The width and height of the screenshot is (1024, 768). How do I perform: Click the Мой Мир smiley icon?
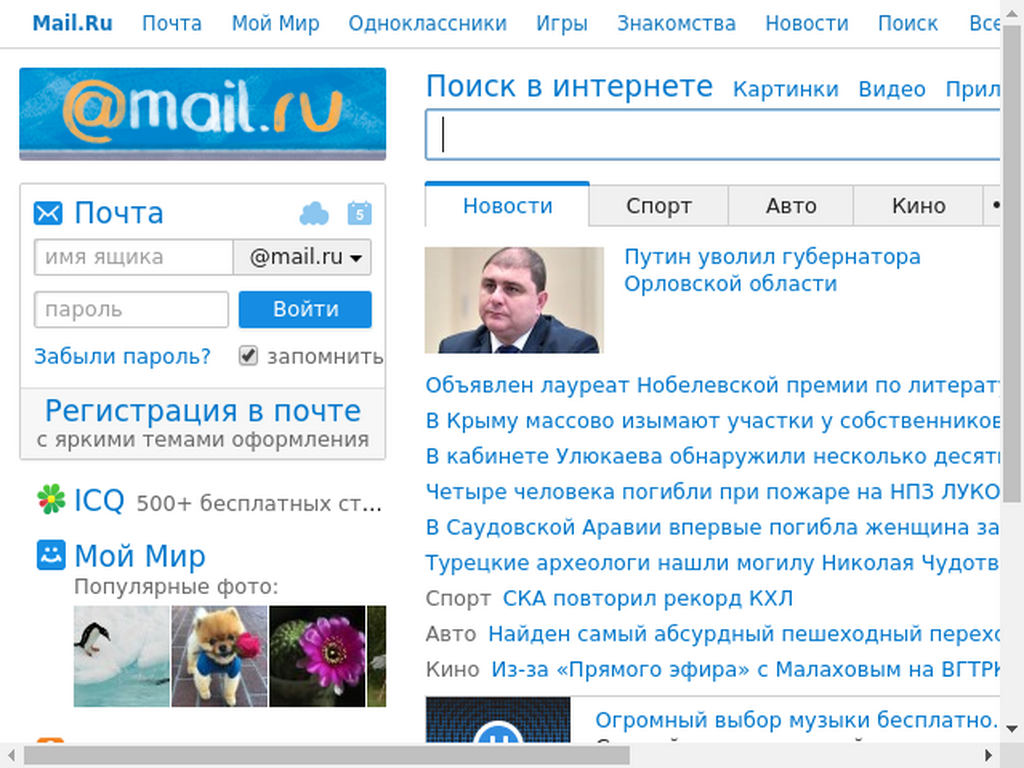pos(51,555)
